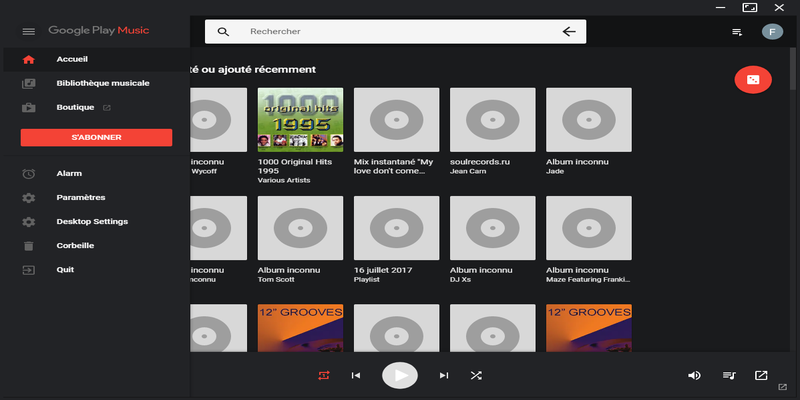Open the Album inconnu cover by Tom Scott
The height and width of the screenshot is (400, 800).
[x=301, y=228]
